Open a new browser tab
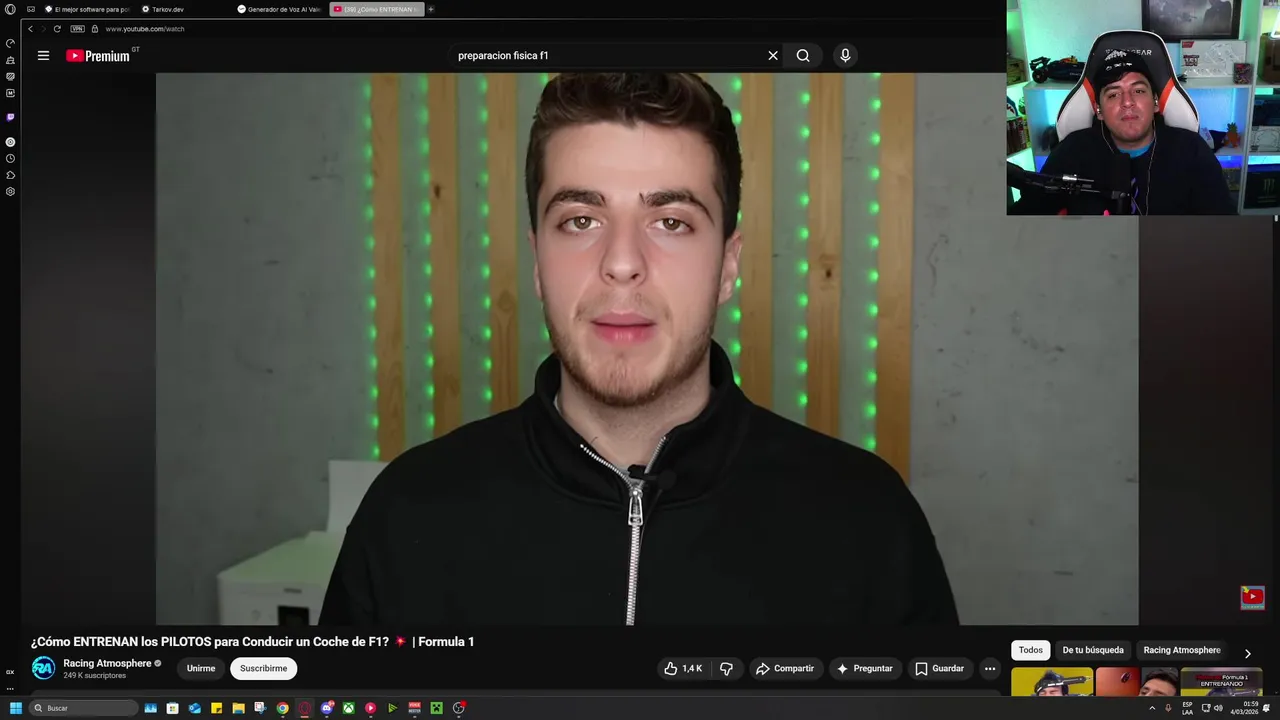 click(x=431, y=9)
